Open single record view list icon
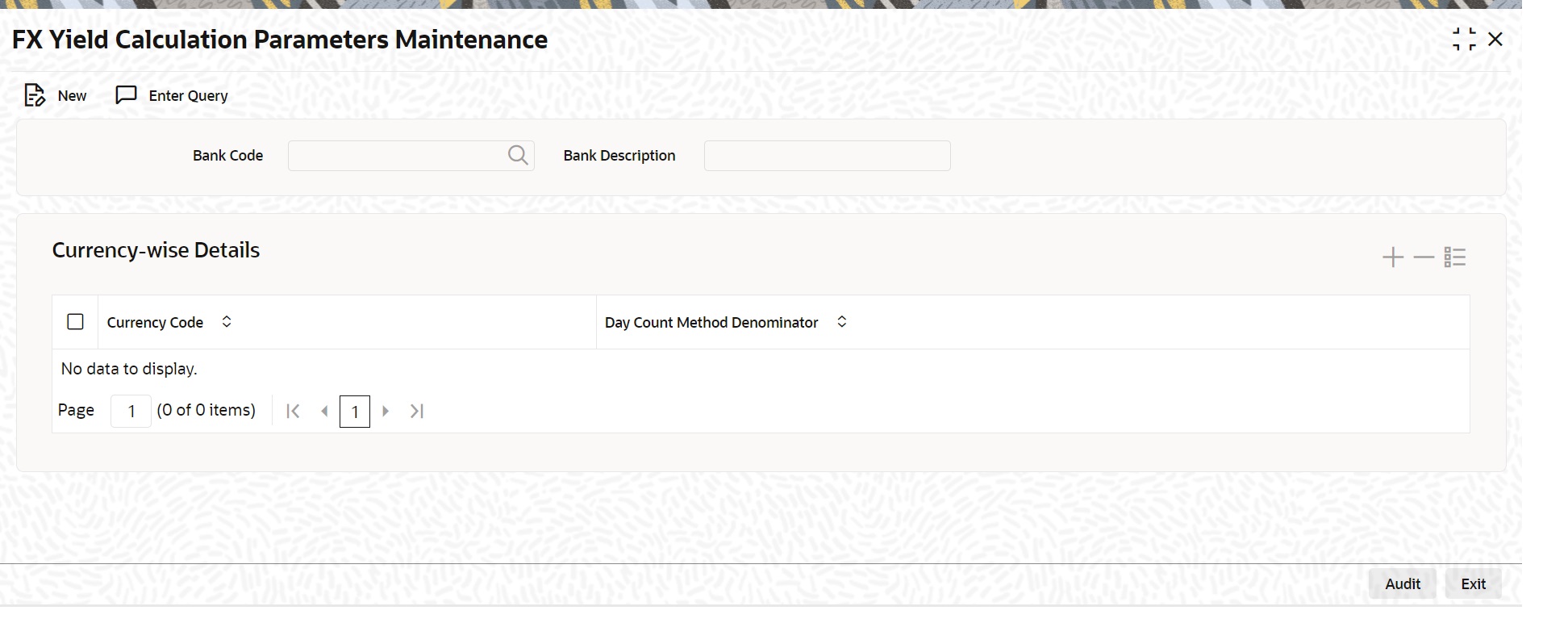1568x644 pixels. pyautogui.click(x=1455, y=257)
